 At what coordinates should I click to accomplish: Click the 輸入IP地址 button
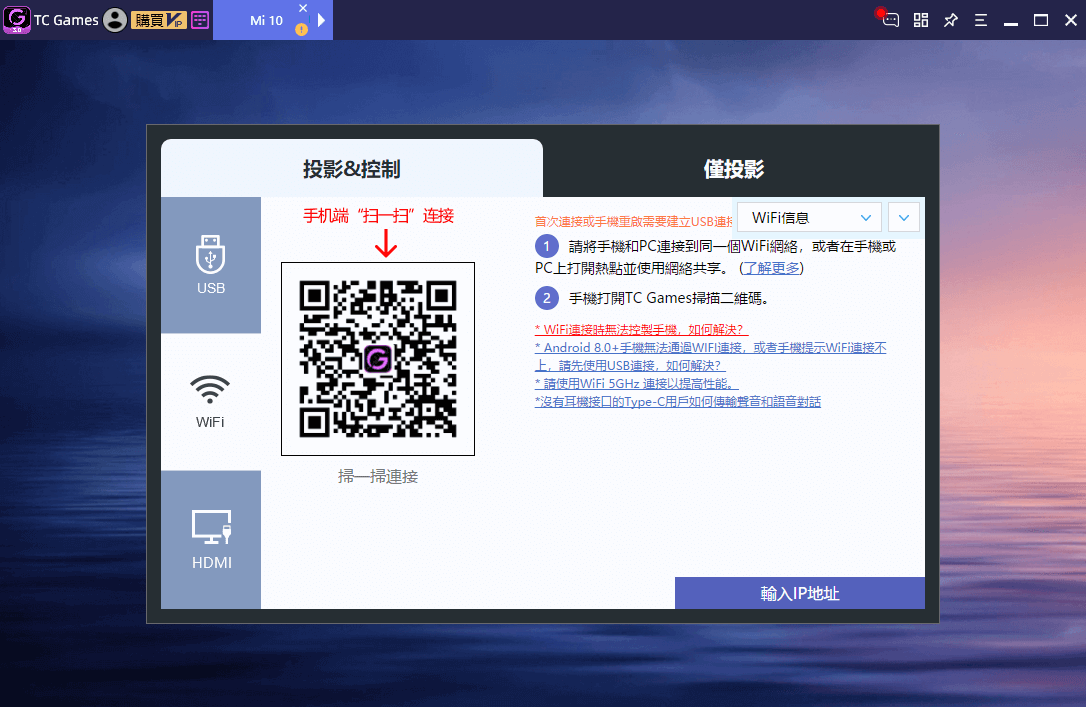pyautogui.click(x=800, y=593)
